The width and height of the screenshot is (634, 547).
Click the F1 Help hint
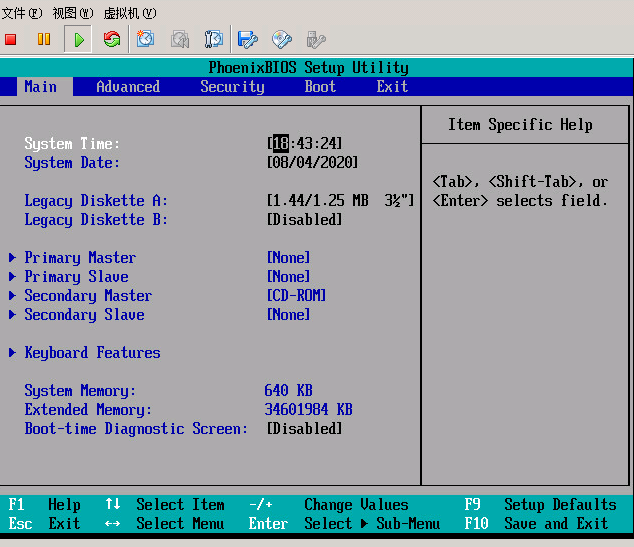pyautogui.click(x=44, y=505)
